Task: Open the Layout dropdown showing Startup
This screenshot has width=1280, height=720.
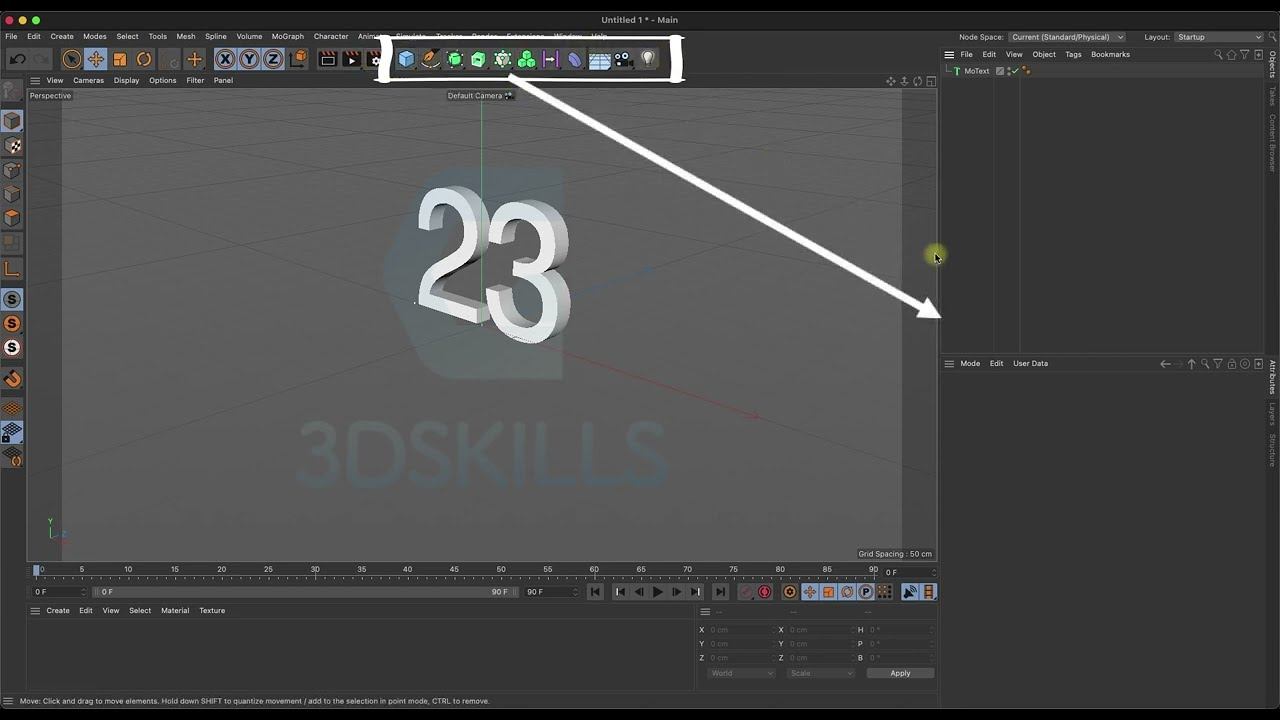Action: point(1218,37)
